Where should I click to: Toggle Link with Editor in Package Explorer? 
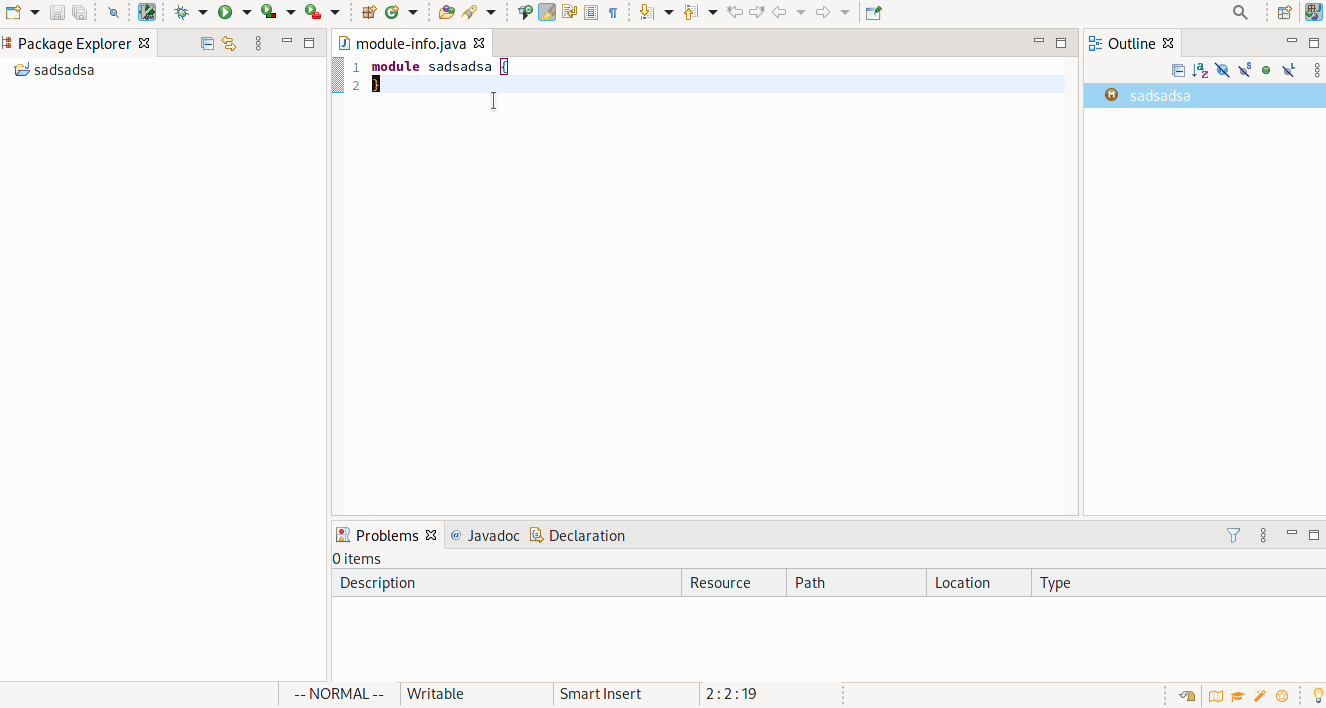tap(229, 43)
